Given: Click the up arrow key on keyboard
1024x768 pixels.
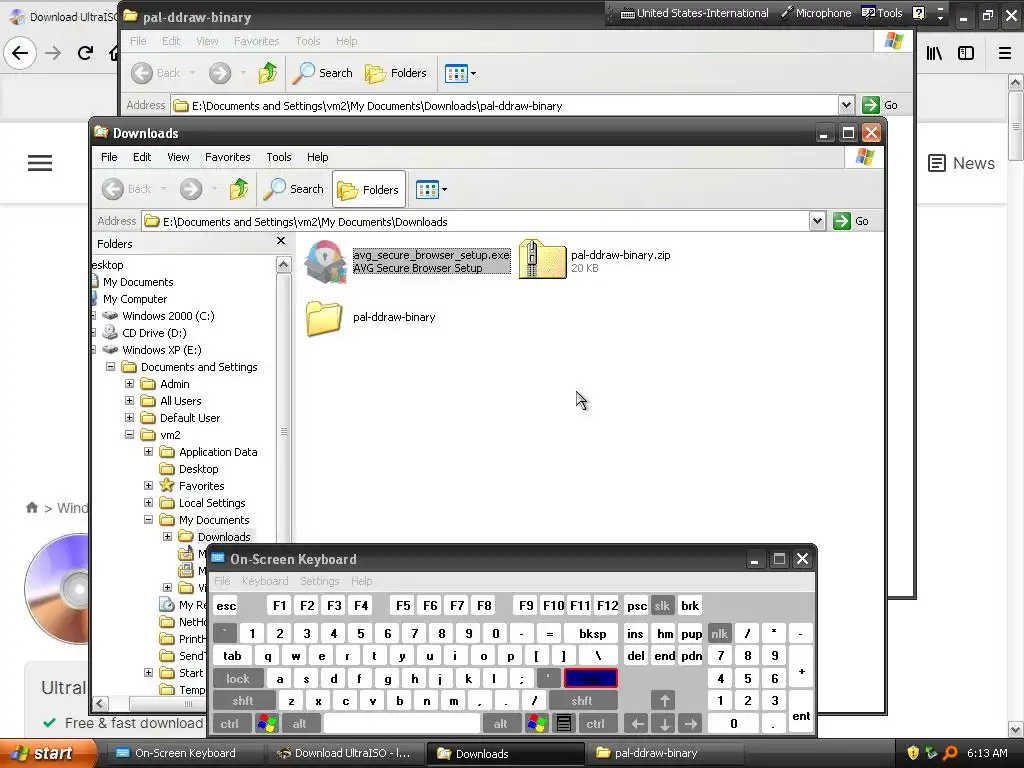Looking at the screenshot, I should tap(664, 701).
